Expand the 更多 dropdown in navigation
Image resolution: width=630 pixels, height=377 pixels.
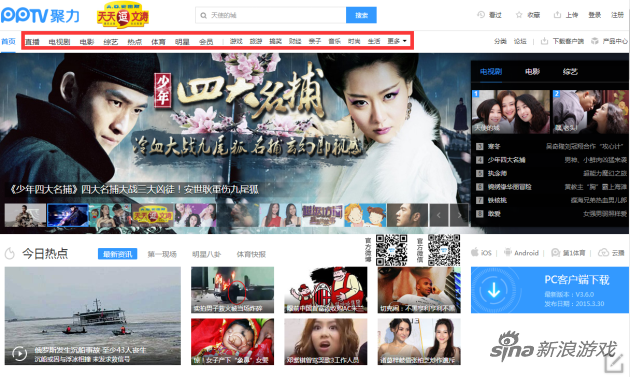397,41
